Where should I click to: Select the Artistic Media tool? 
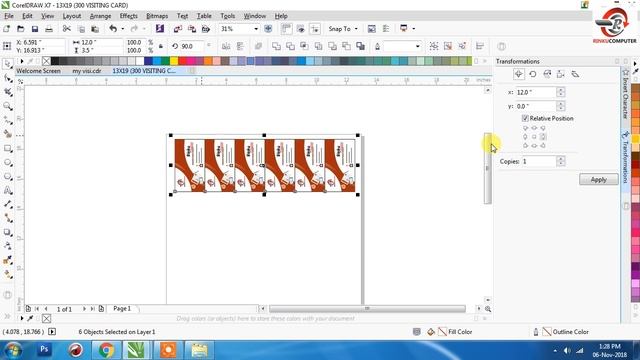(x=7, y=134)
